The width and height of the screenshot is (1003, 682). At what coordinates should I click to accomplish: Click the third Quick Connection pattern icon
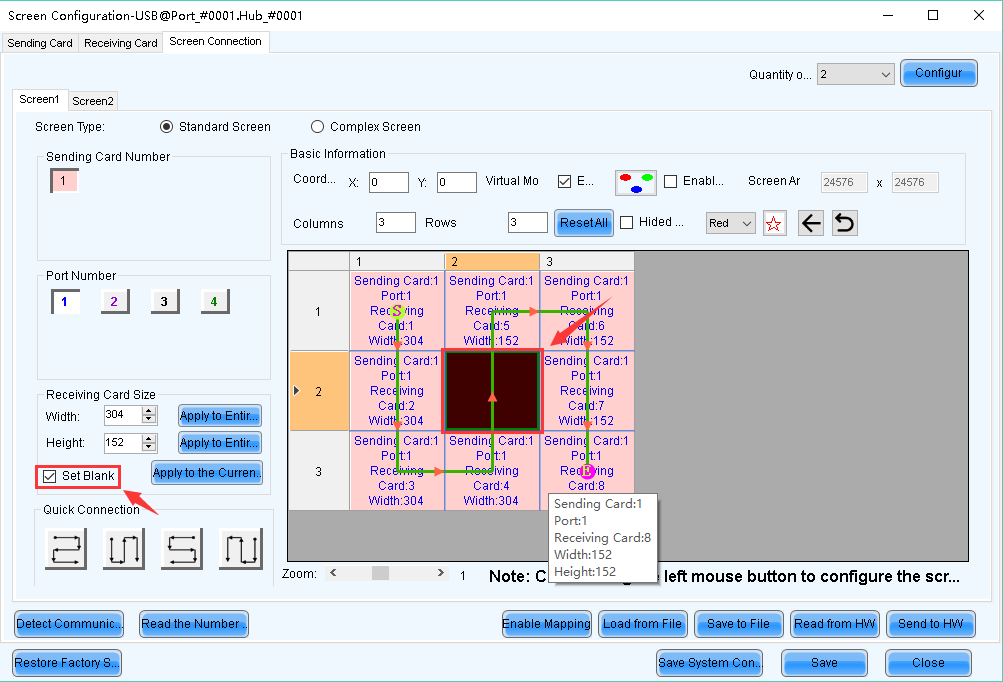[x=182, y=548]
